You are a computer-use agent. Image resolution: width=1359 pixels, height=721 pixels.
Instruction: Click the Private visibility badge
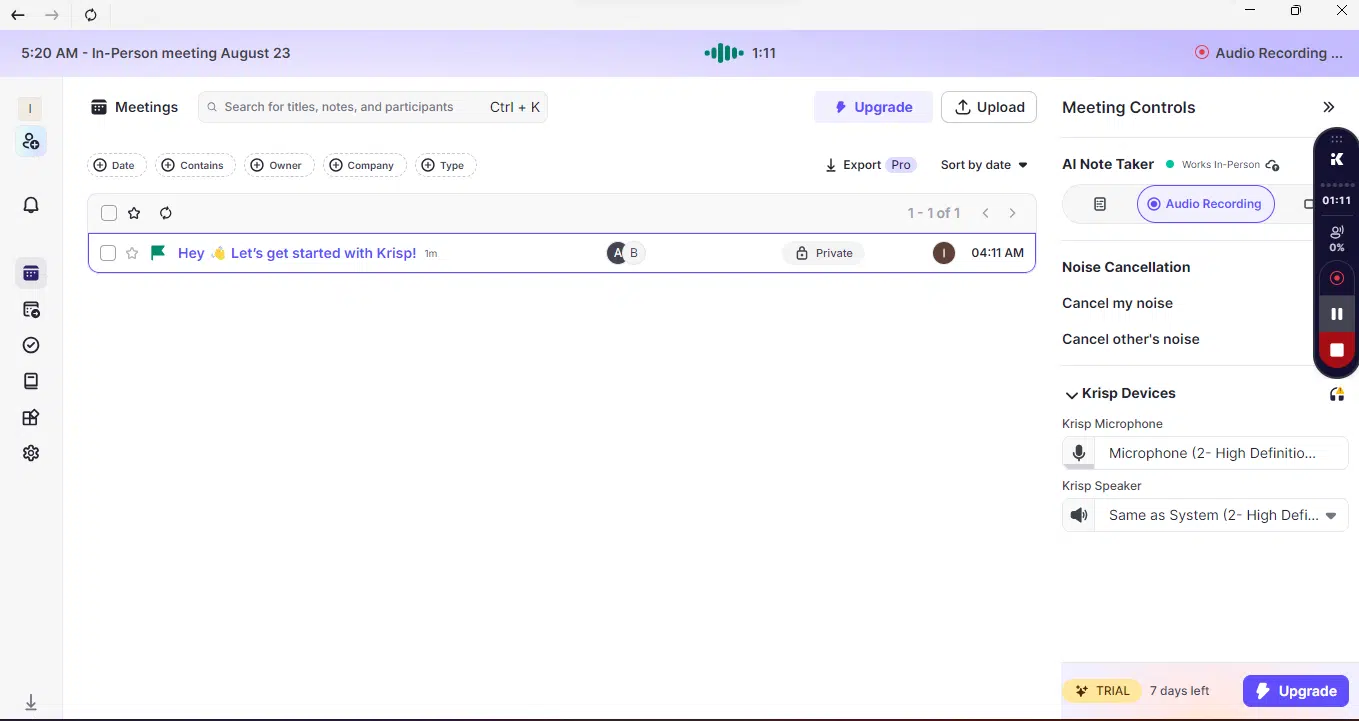coord(823,253)
